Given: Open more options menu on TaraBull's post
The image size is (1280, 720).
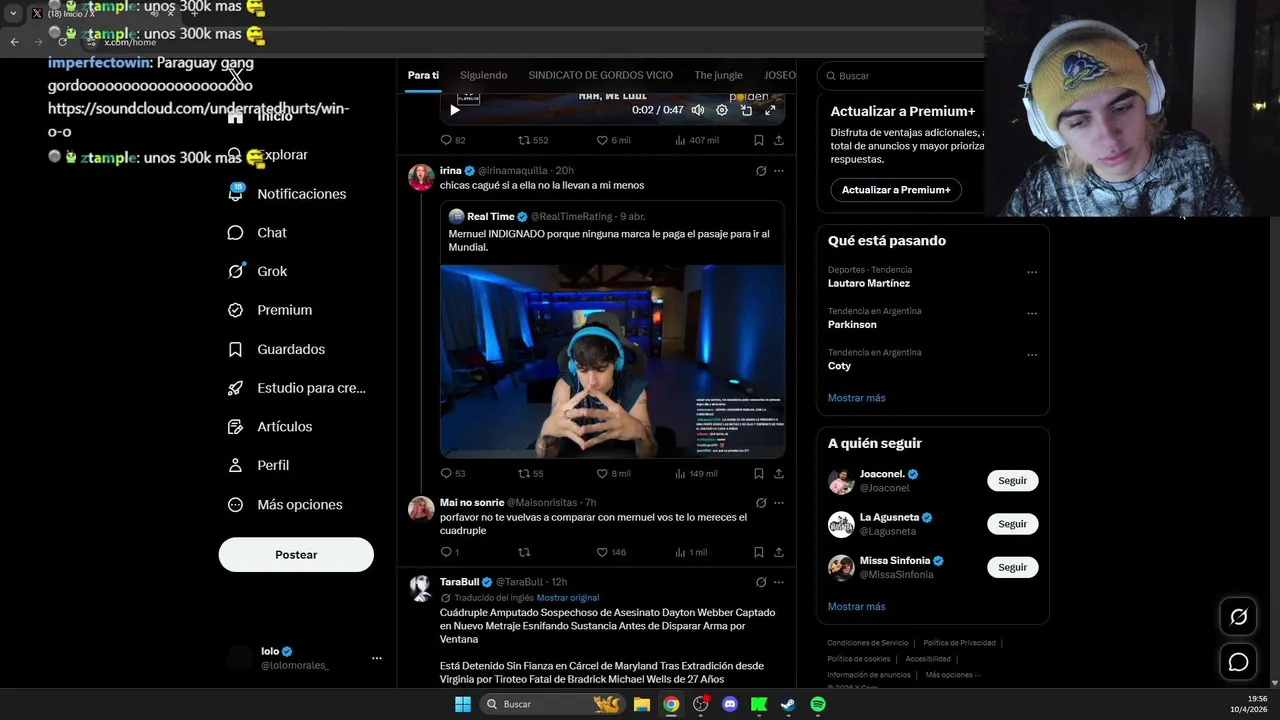Looking at the screenshot, I should 779,582.
